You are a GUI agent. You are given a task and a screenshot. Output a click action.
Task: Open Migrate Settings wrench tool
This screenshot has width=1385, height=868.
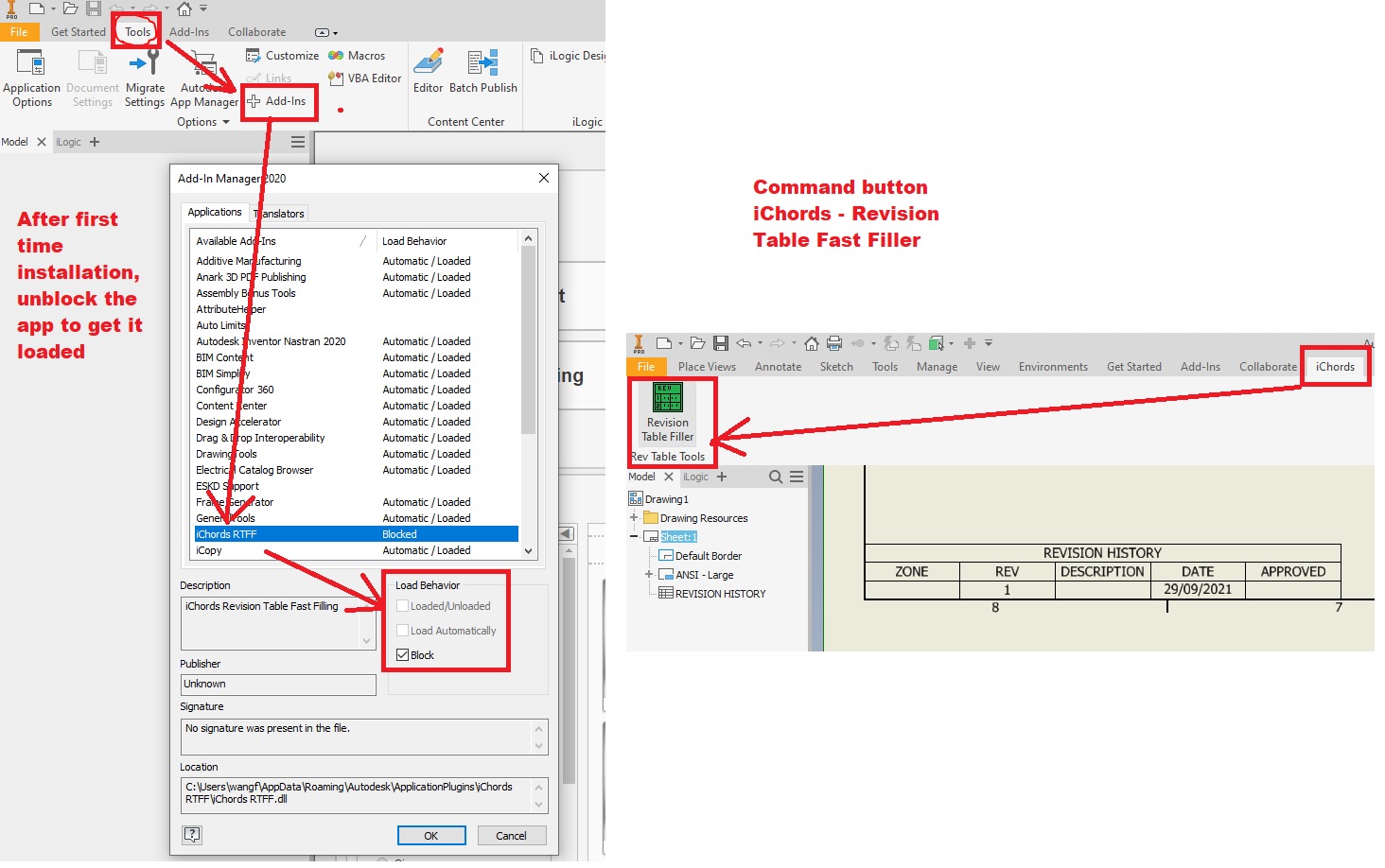[x=145, y=78]
